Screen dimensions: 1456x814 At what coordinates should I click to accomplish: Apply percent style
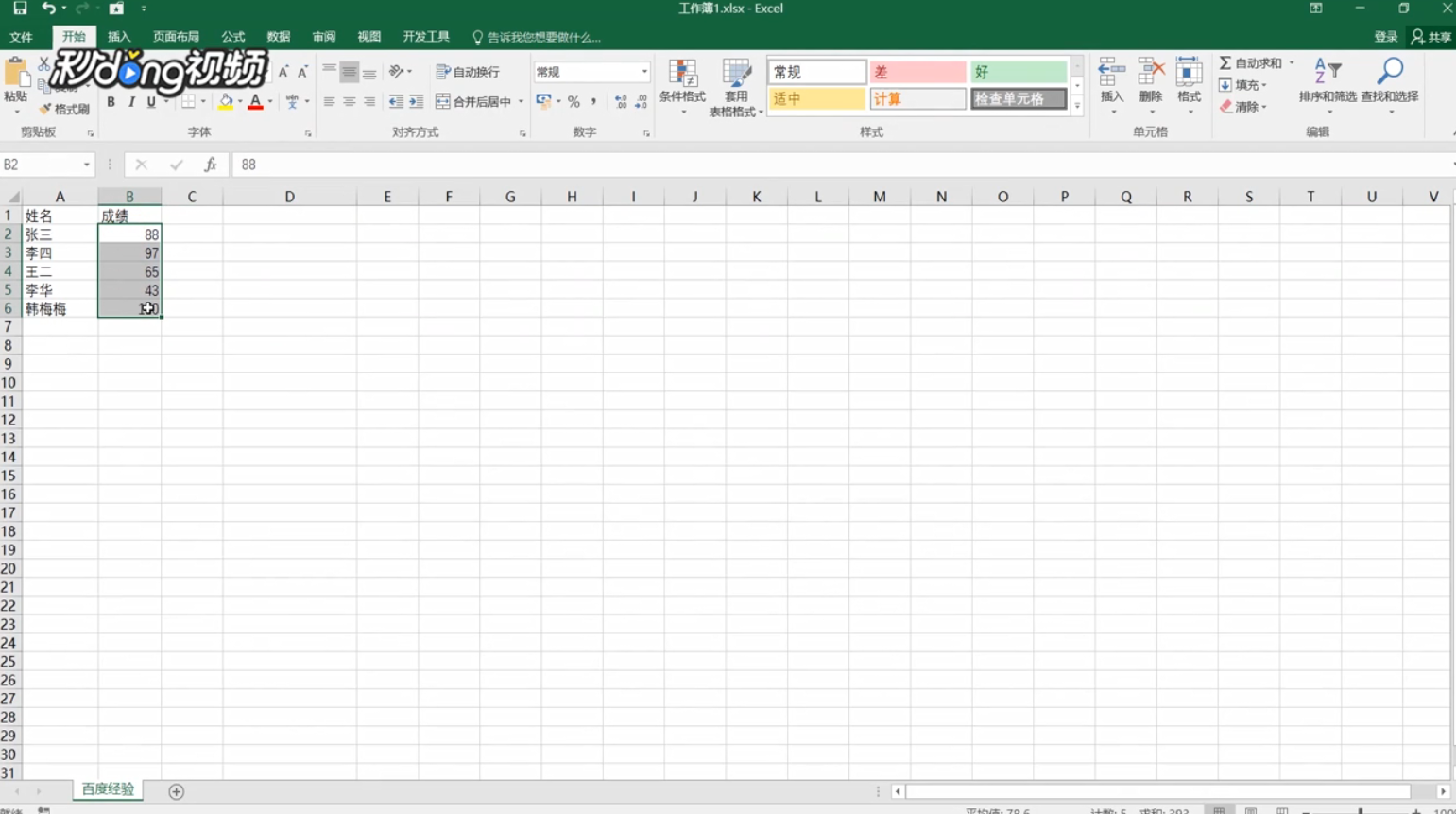574,102
